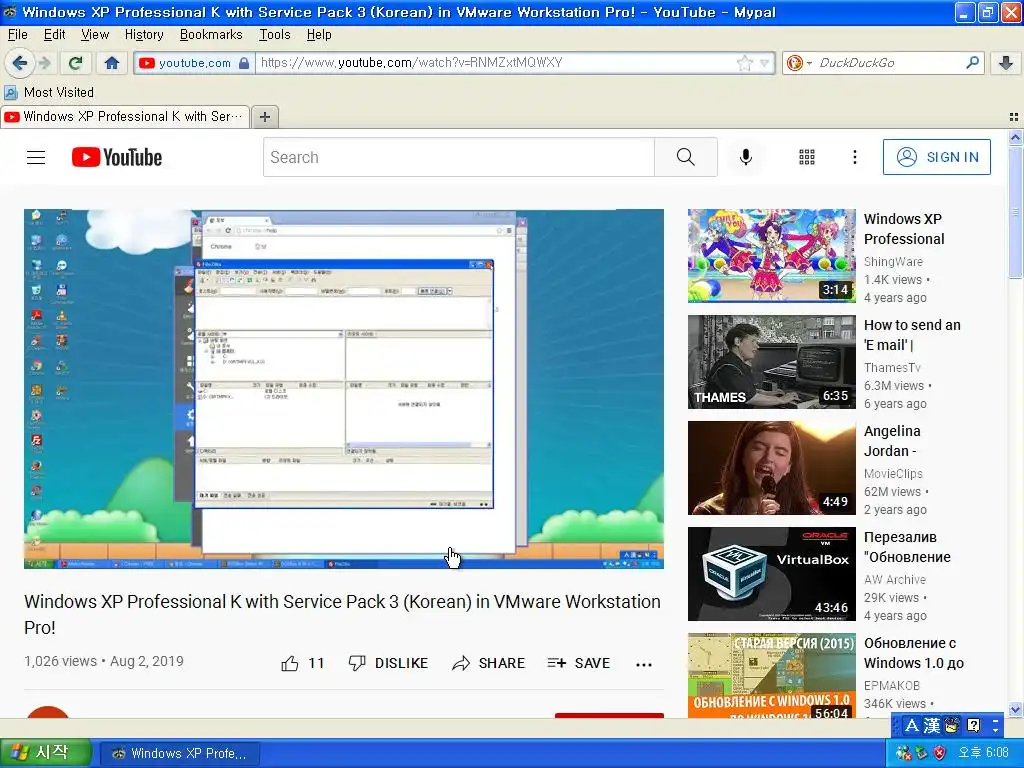SAVE the video to a playlist
1024x768 pixels.
point(579,664)
